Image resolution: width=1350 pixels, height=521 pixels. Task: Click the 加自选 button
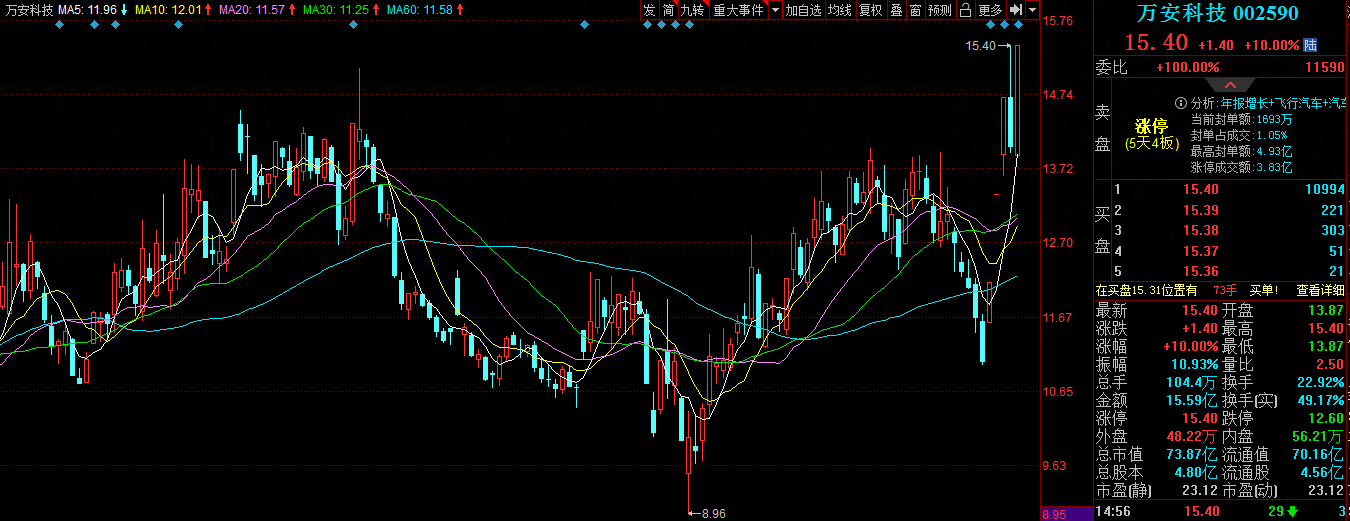coord(803,10)
